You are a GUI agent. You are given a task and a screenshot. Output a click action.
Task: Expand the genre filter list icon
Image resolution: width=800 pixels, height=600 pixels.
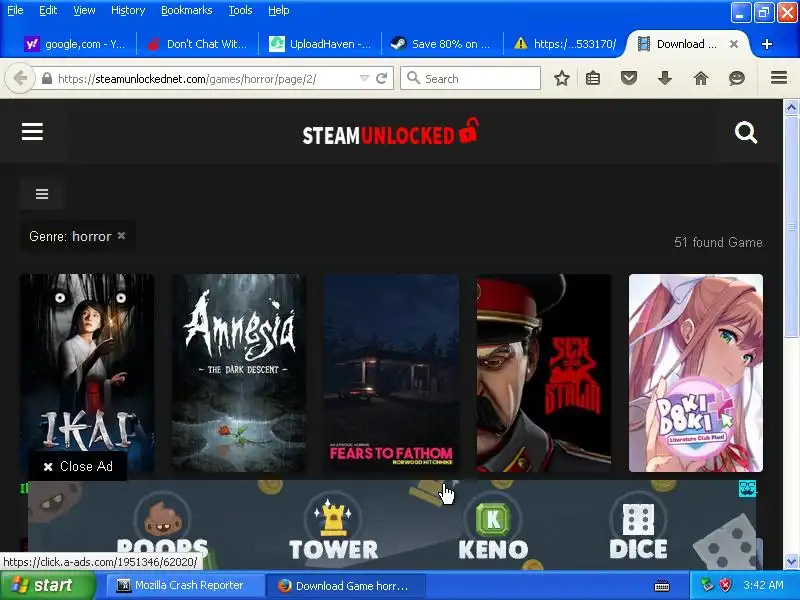42,194
